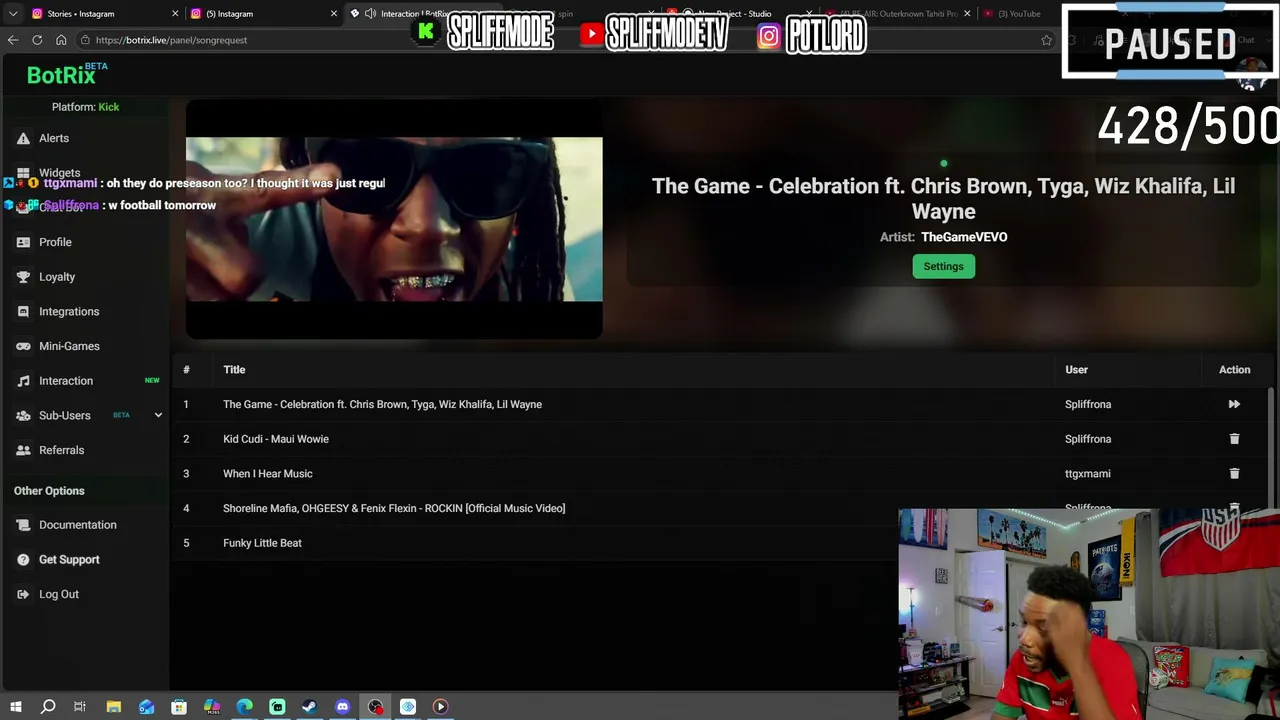The width and height of the screenshot is (1280, 720).
Task: Open Microsoft Store from the taskbar
Action: (179, 707)
